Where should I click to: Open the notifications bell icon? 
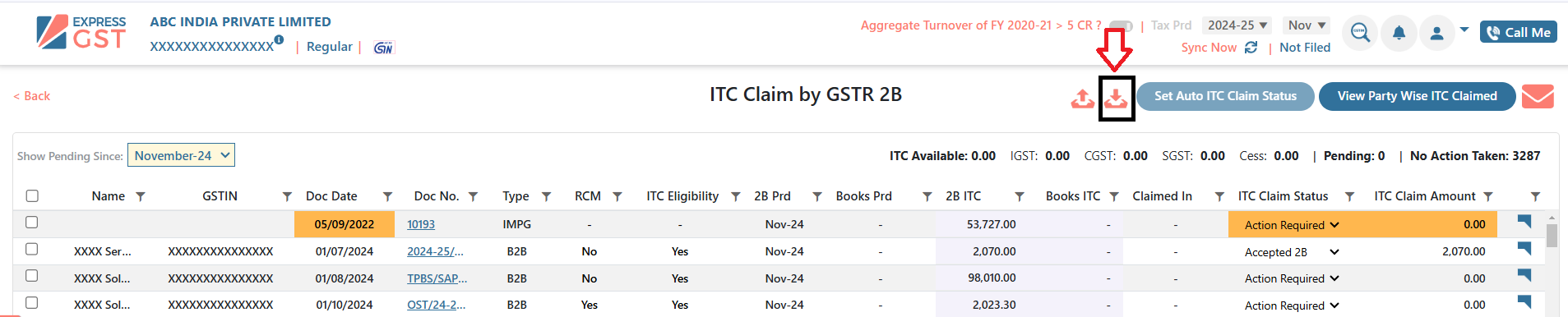coord(1399,33)
